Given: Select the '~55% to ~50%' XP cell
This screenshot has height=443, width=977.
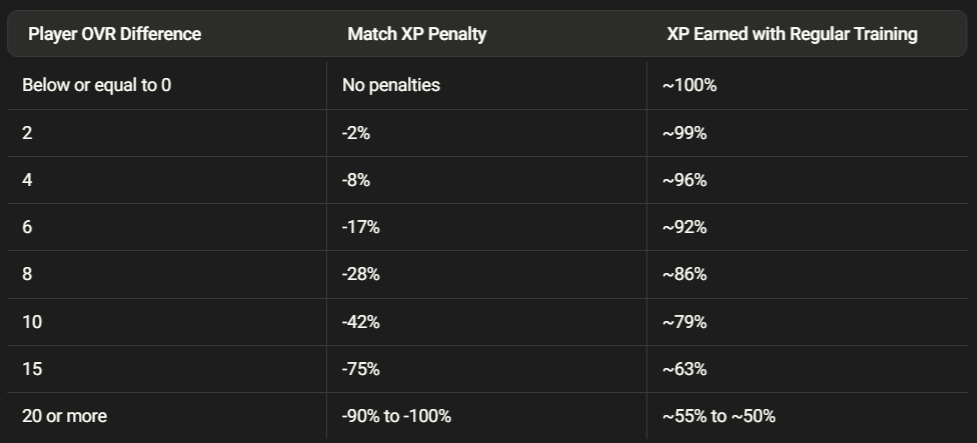Looking at the screenshot, I should click(718, 416).
